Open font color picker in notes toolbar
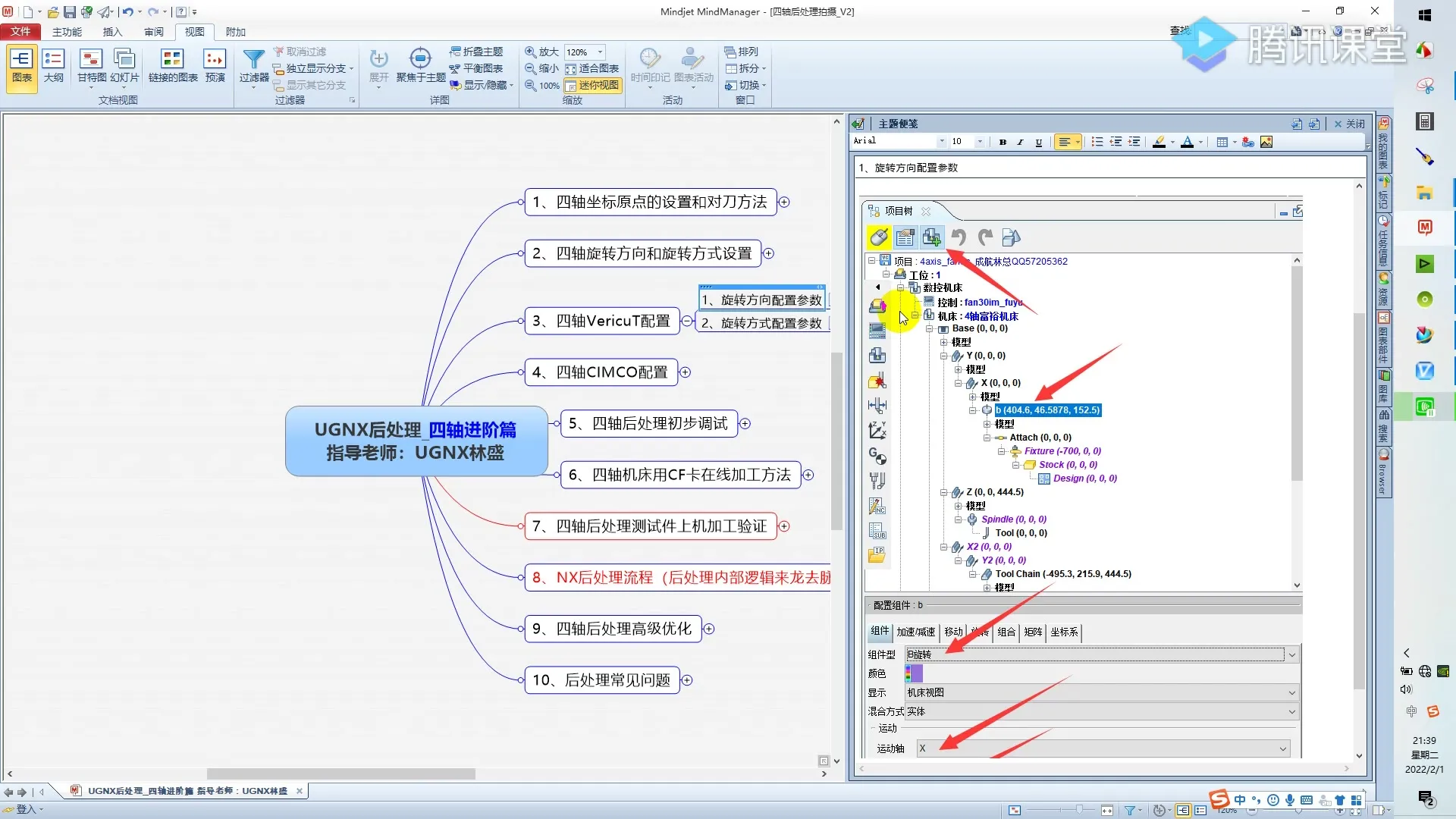The image size is (1456, 819). coord(1201,142)
